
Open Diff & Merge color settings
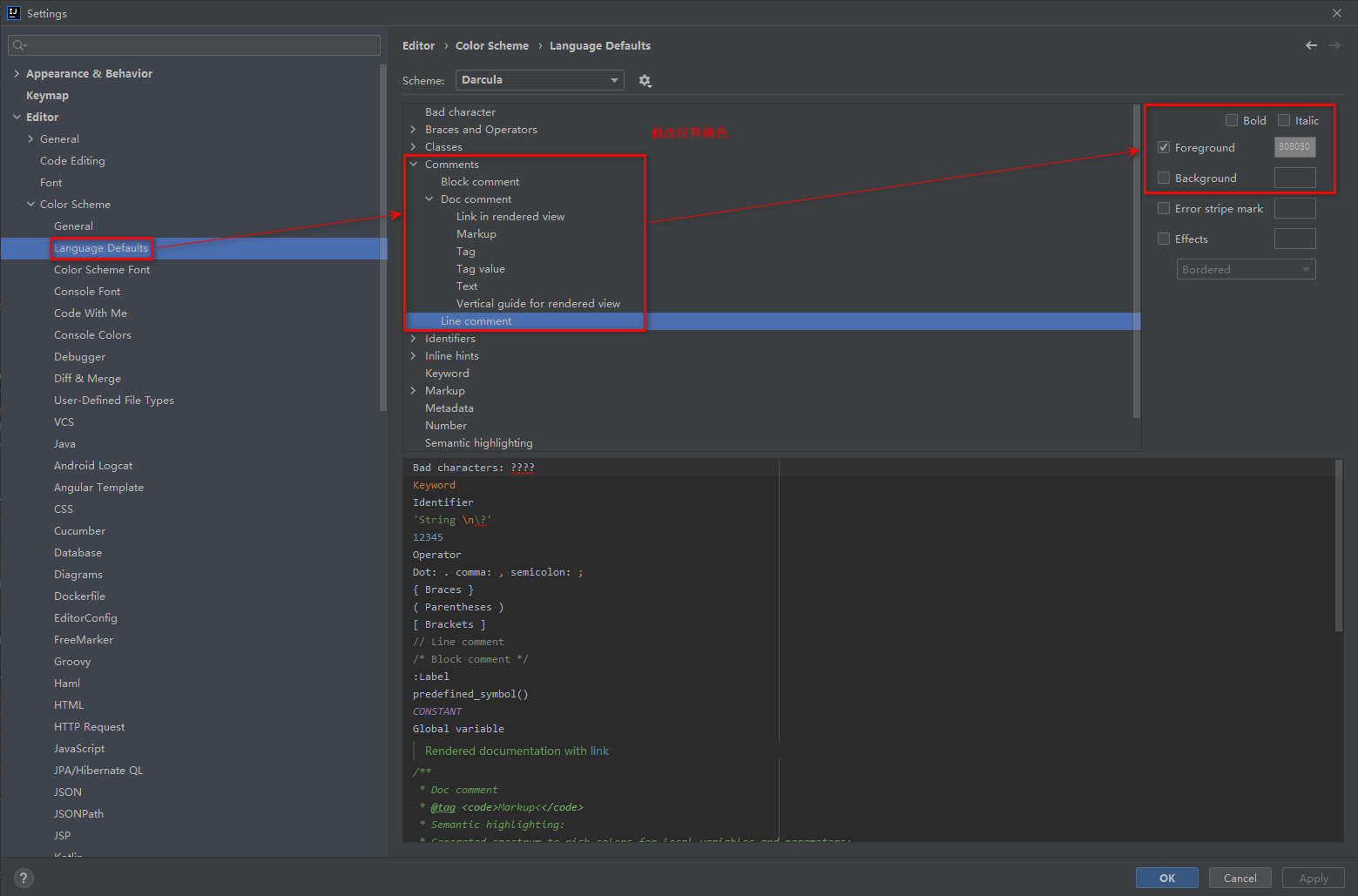(x=87, y=379)
